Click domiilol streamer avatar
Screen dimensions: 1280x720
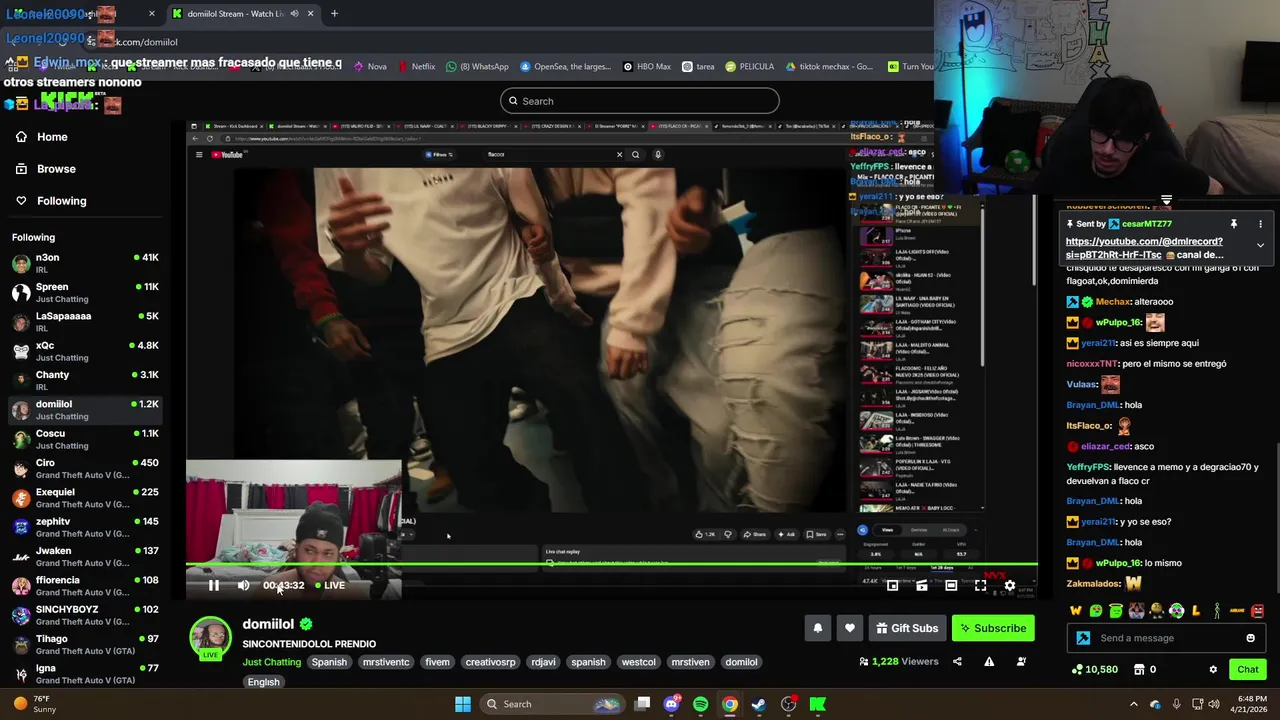click(x=210, y=638)
